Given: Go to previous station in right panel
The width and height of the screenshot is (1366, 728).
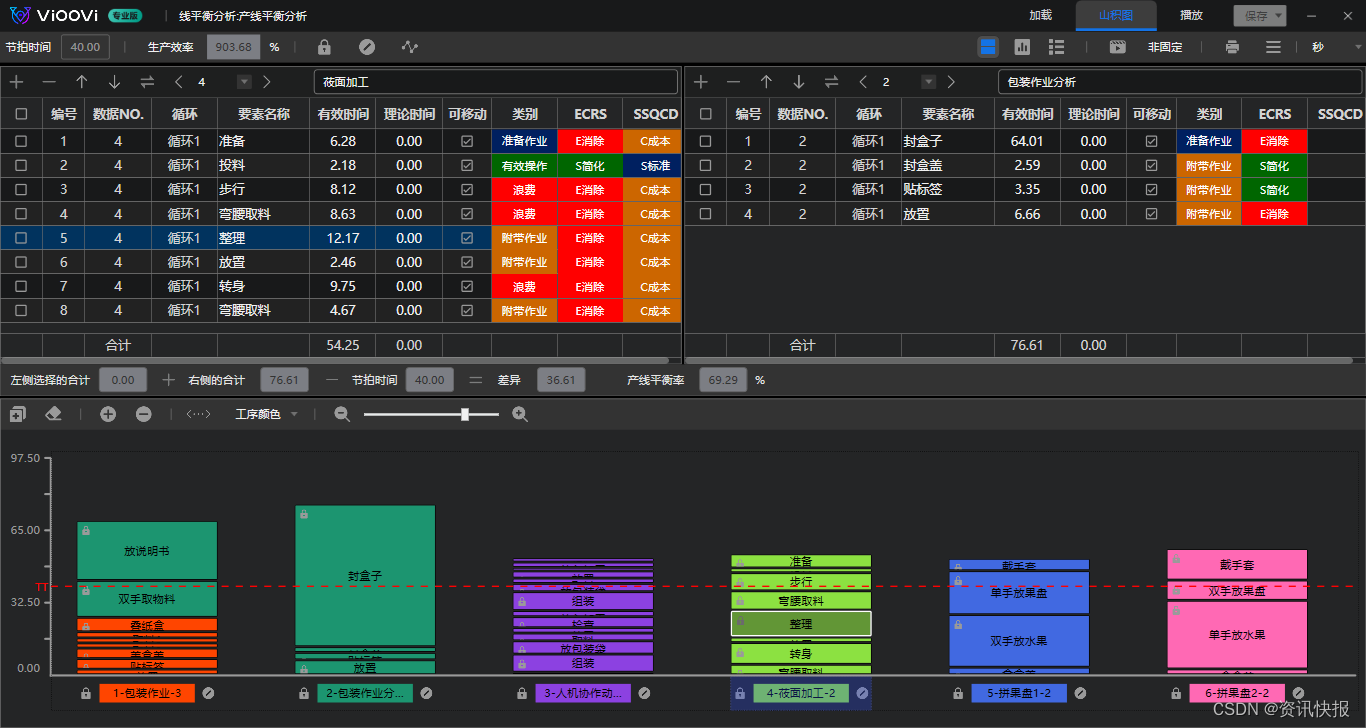Looking at the screenshot, I should (x=864, y=82).
